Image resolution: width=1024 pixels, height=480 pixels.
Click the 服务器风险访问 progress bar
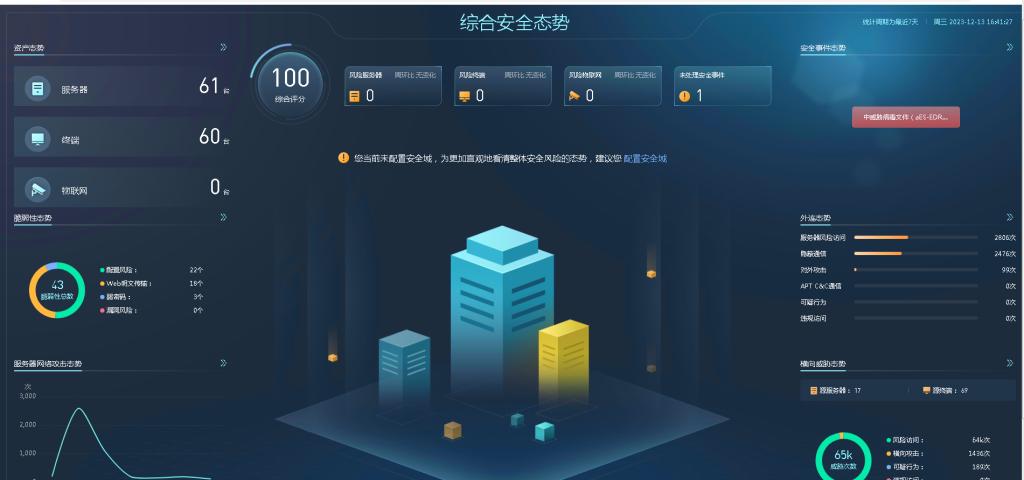pos(915,238)
